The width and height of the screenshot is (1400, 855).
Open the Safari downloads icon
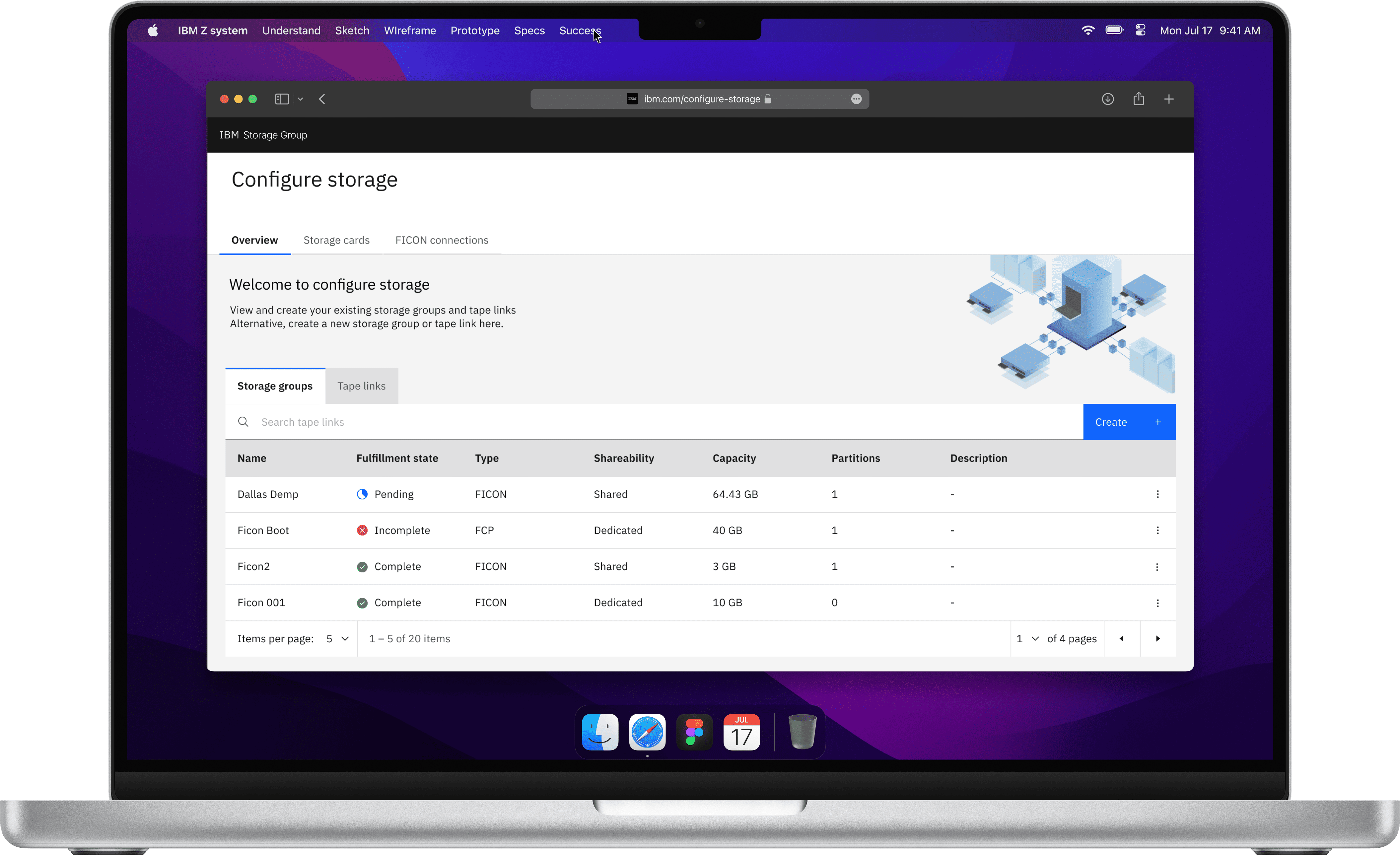[x=1107, y=99]
